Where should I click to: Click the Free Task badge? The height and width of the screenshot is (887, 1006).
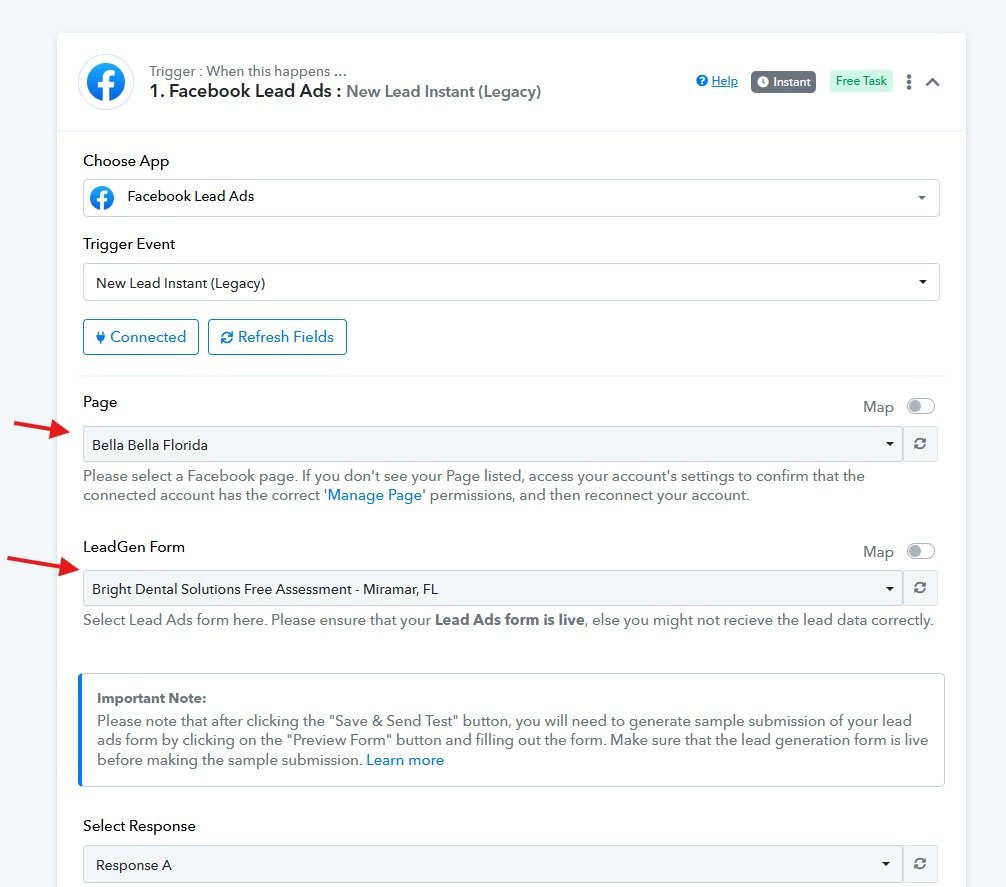(861, 81)
